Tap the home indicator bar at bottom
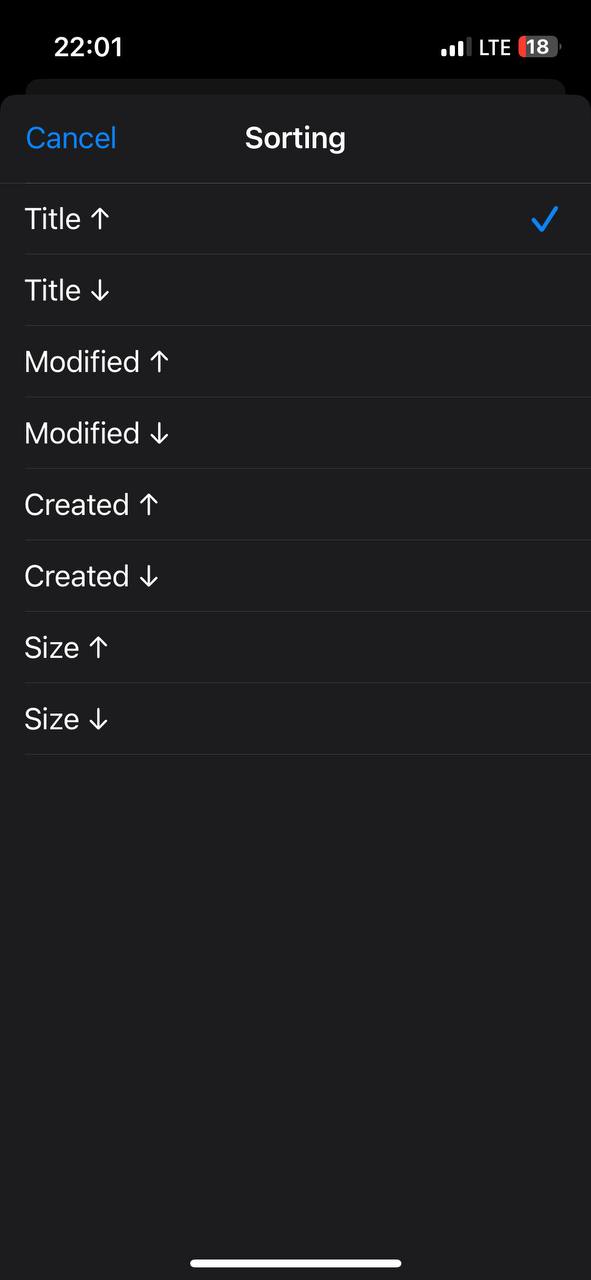This screenshot has height=1280, width=591. (296, 1263)
